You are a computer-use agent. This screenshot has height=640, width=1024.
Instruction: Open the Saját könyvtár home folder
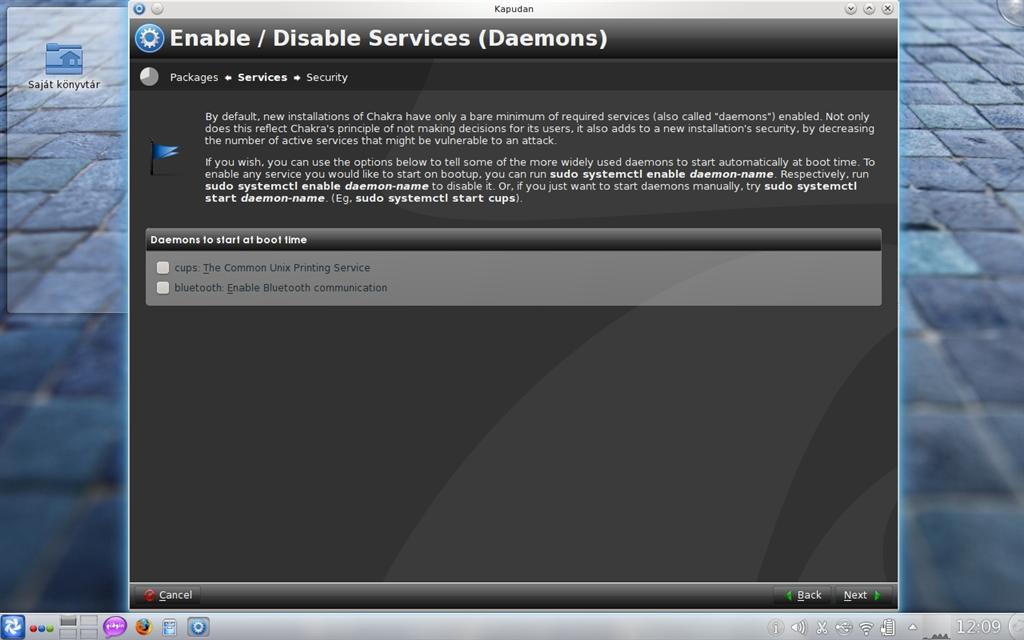(x=64, y=66)
